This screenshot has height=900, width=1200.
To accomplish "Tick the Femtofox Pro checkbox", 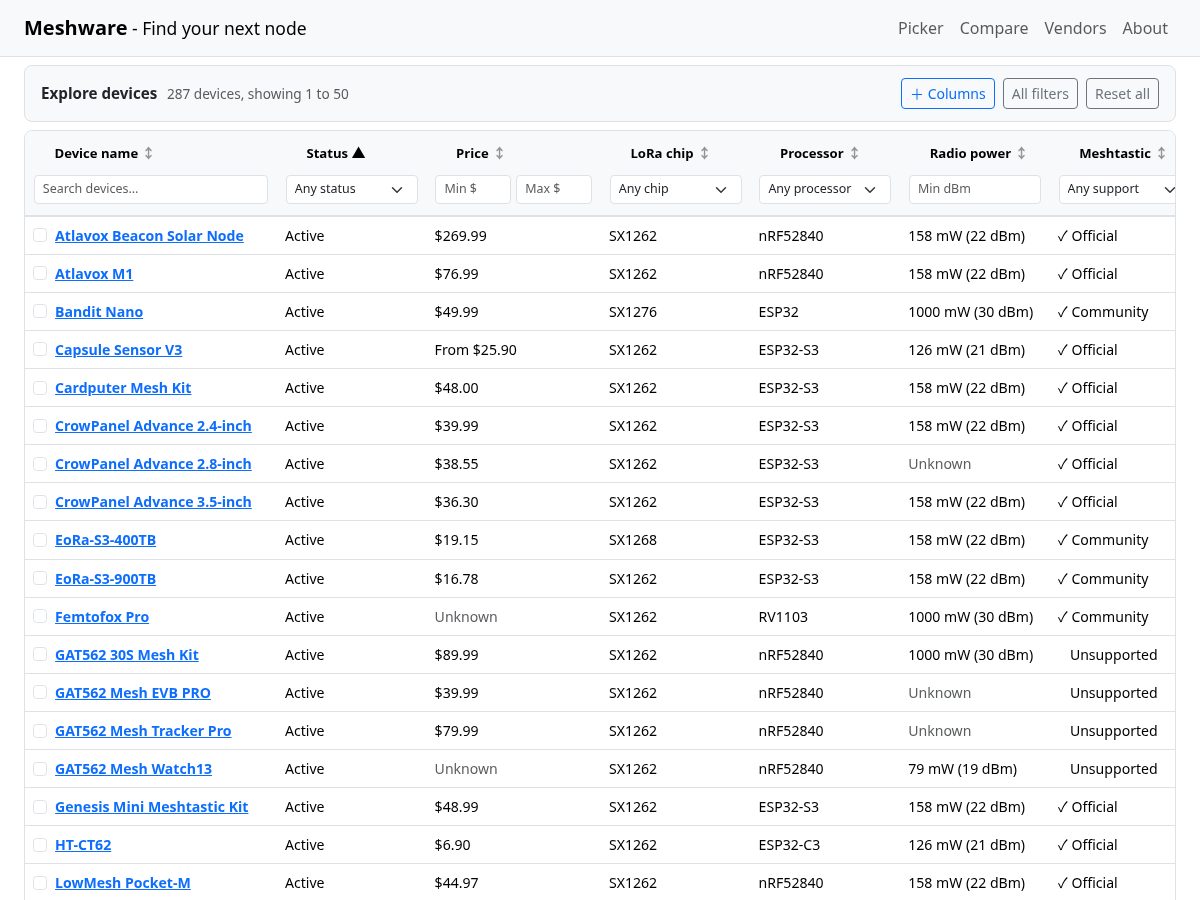I will [x=40, y=616].
